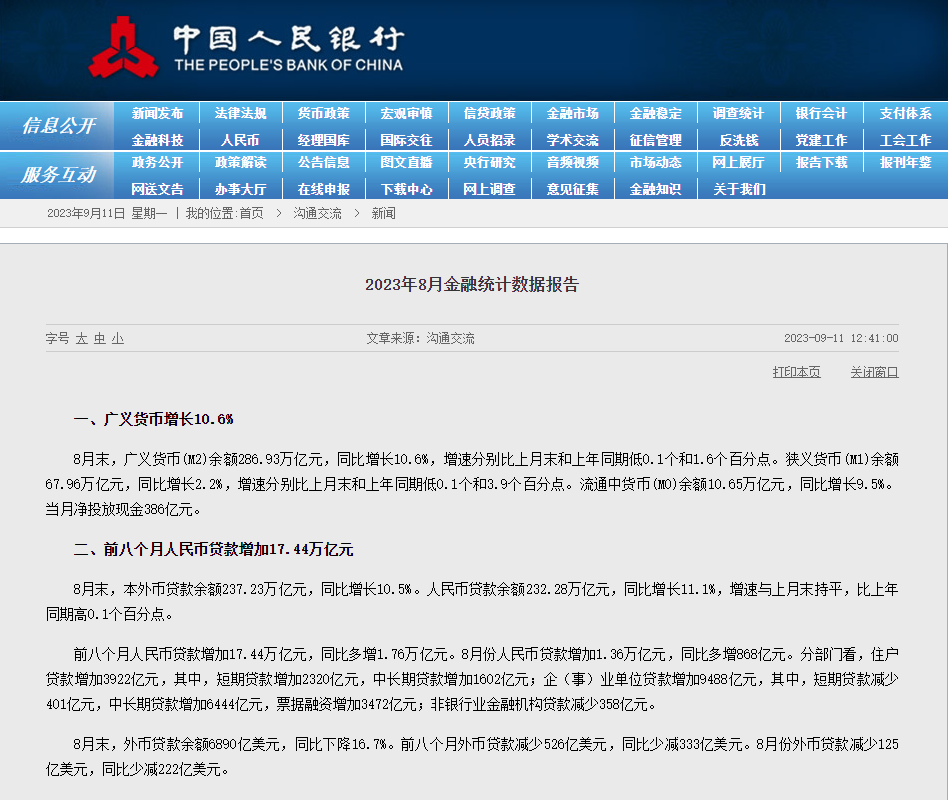This screenshot has height=800, width=952.
Task: Open 金融市场 navigation link
Action: (x=573, y=114)
